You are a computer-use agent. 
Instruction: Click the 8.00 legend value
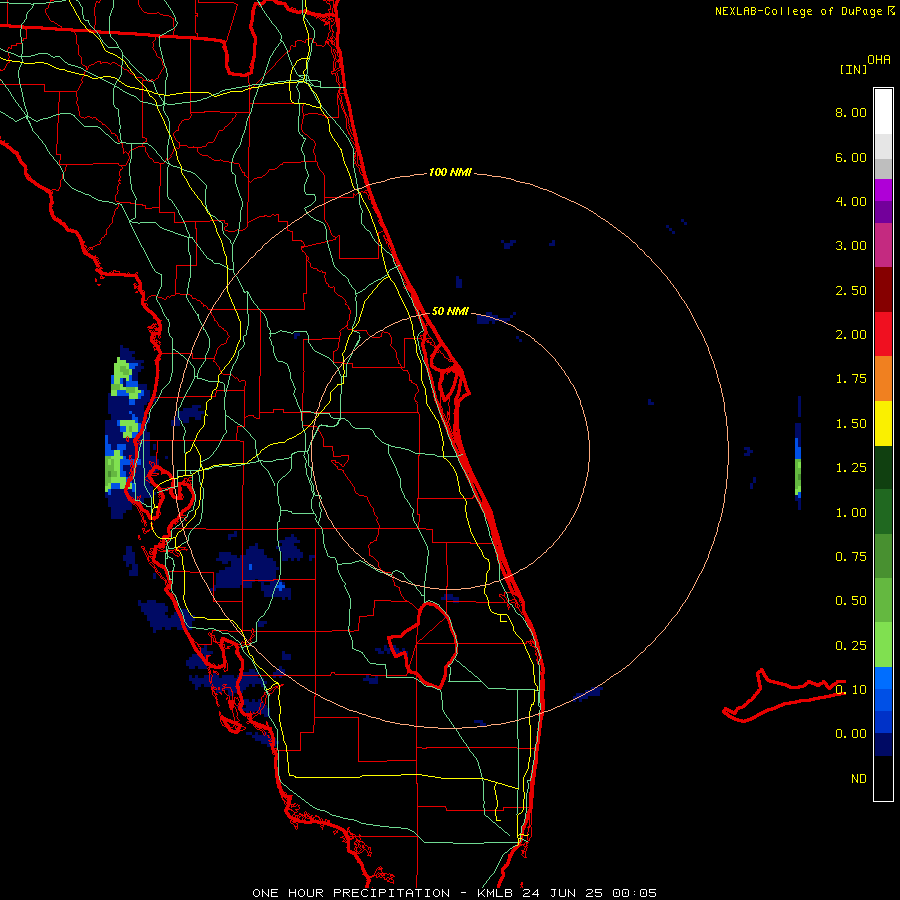coord(851,112)
